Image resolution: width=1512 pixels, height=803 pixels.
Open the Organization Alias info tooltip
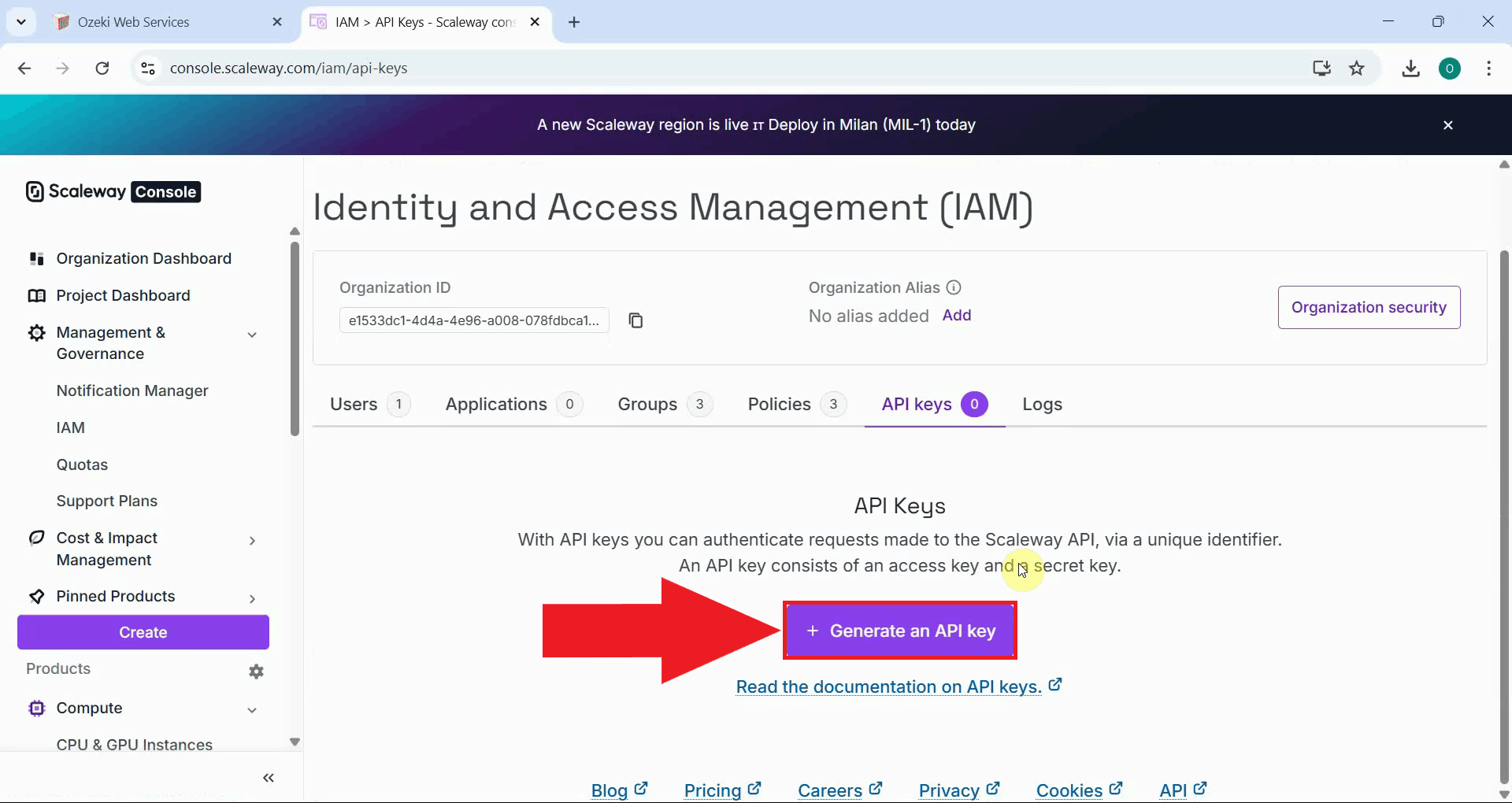954,287
